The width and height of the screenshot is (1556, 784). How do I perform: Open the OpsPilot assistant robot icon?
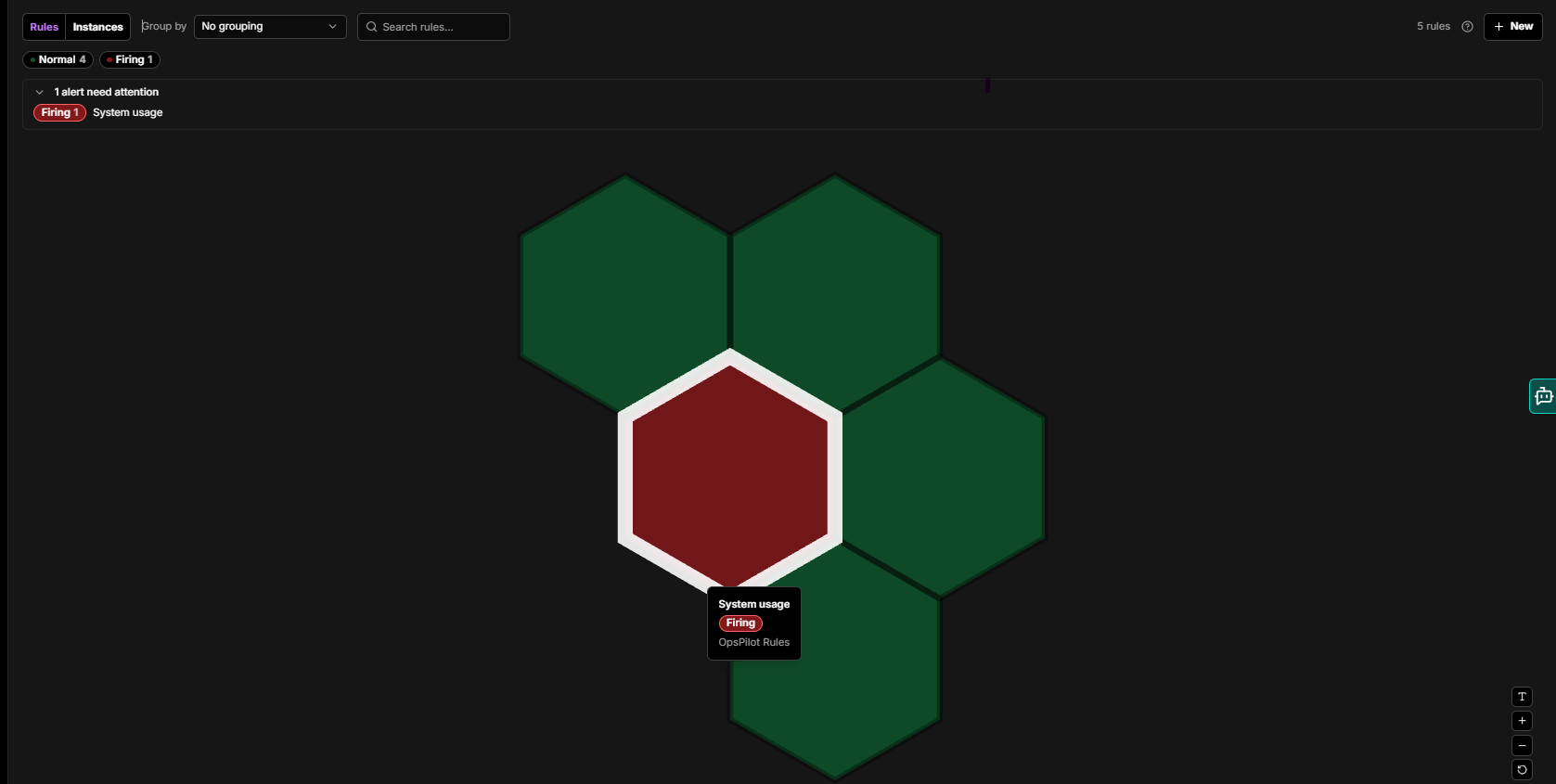[1543, 396]
